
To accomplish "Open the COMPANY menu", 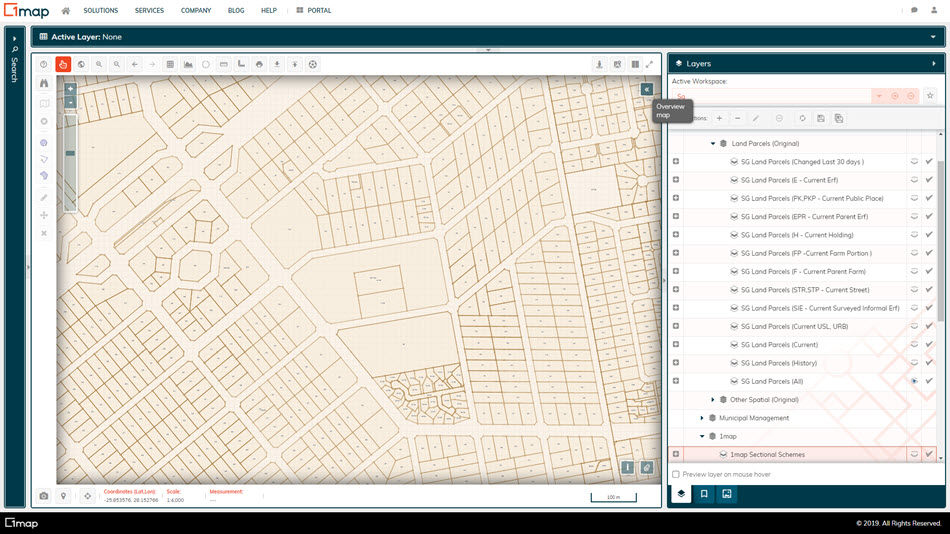I will click(x=196, y=10).
